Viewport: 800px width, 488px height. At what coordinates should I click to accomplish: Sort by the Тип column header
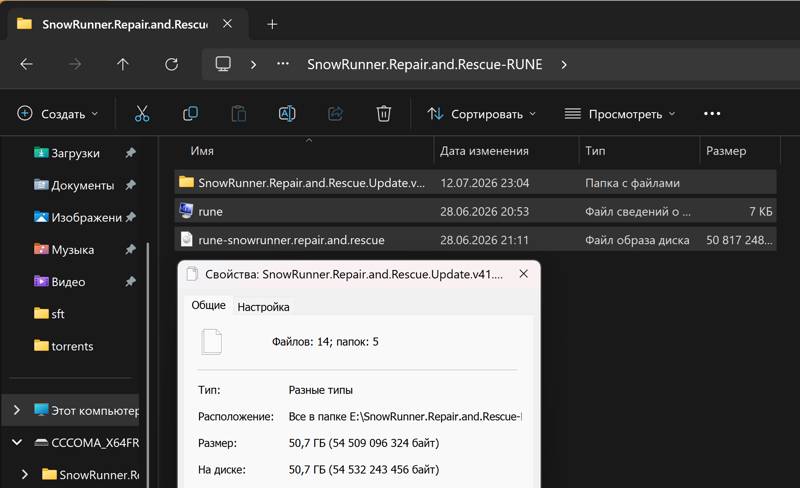click(x=595, y=151)
